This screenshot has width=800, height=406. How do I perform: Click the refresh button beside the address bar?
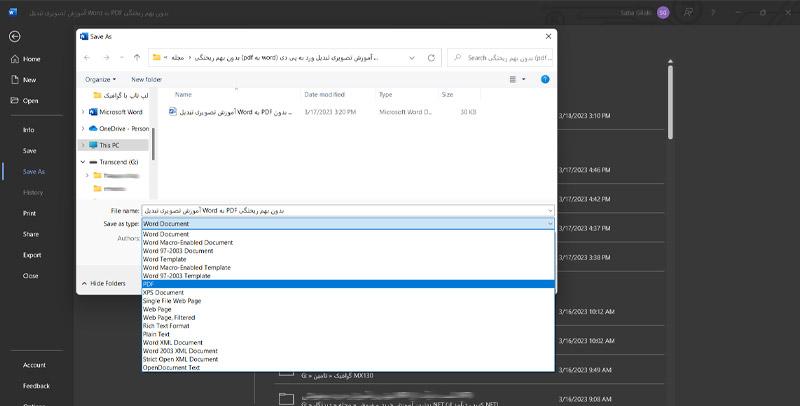(x=430, y=58)
